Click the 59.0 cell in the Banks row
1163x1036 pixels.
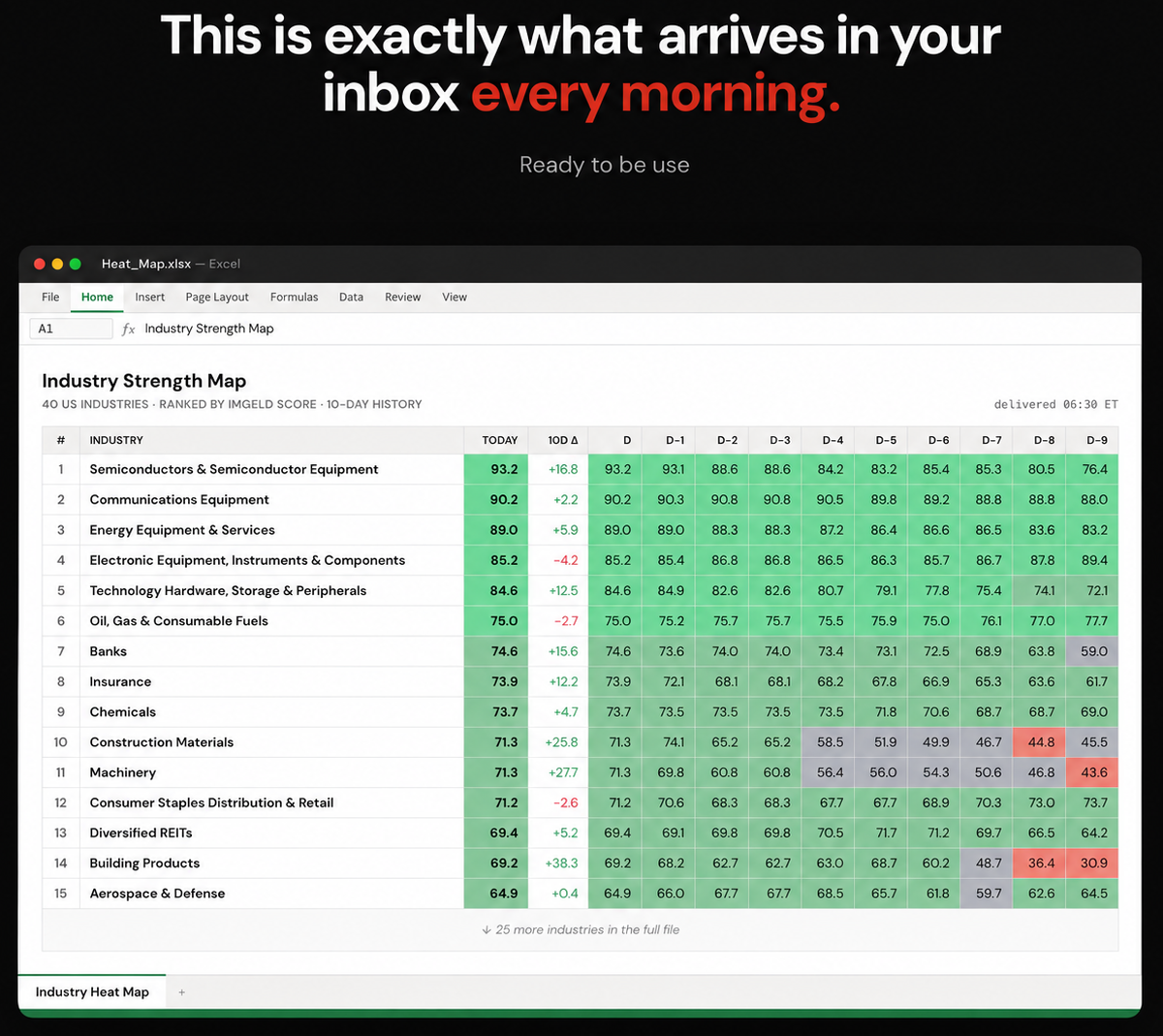point(1092,651)
